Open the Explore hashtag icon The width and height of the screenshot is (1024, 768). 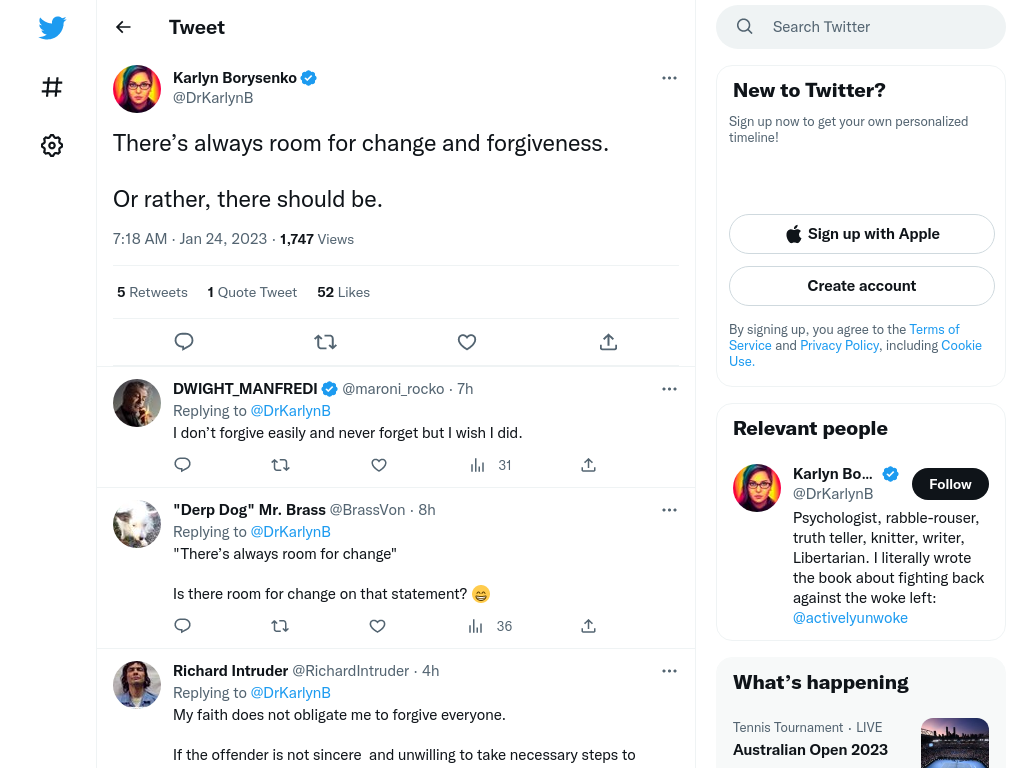(52, 87)
